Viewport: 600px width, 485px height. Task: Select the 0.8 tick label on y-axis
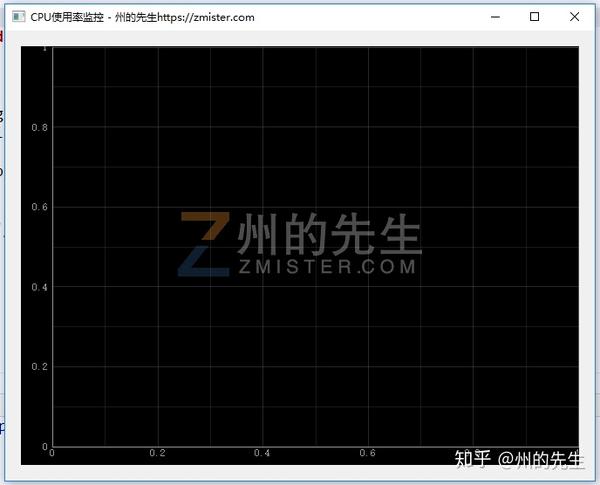click(x=39, y=127)
